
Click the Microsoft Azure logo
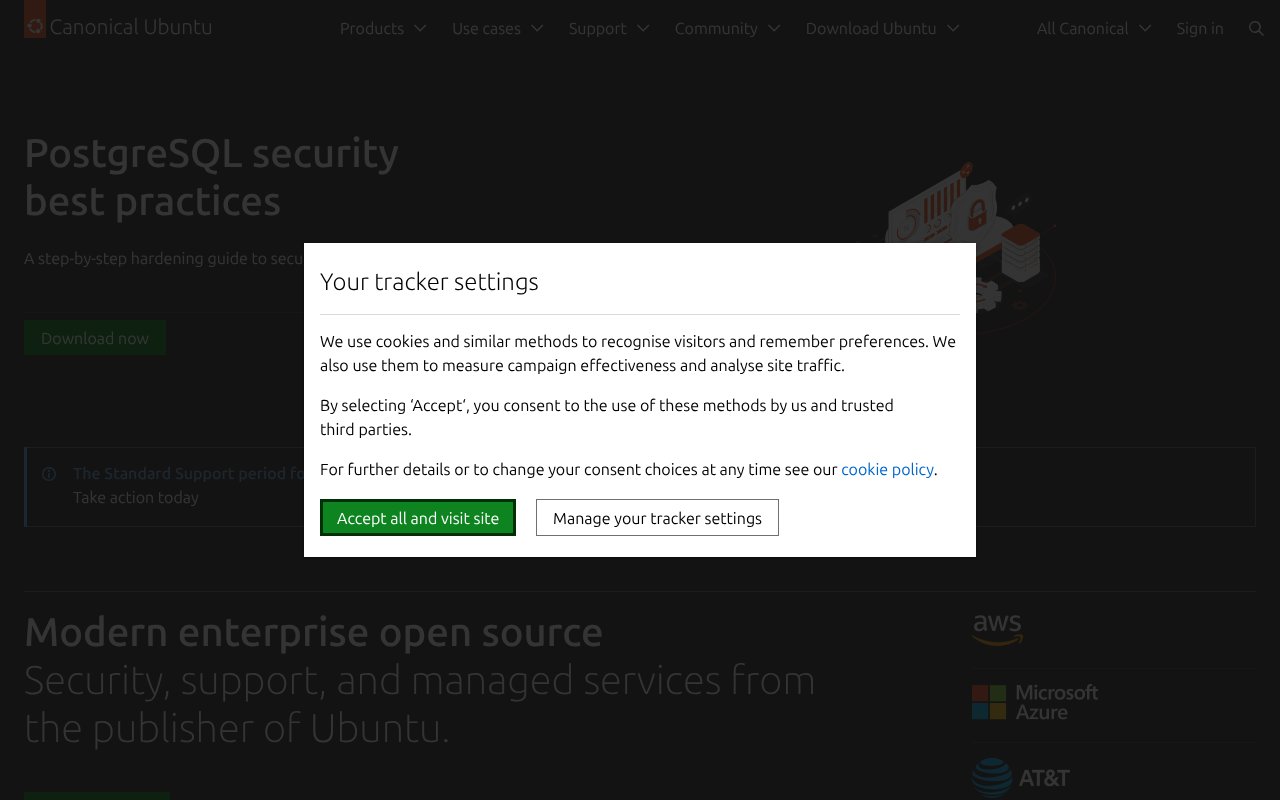(1035, 702)
